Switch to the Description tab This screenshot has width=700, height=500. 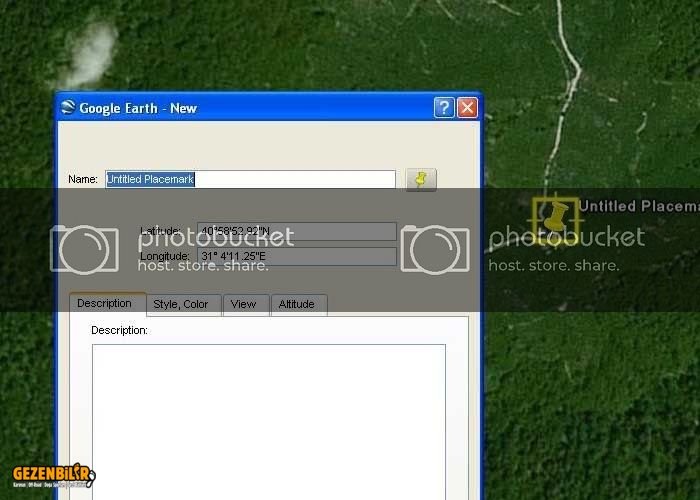click(104, 304)
